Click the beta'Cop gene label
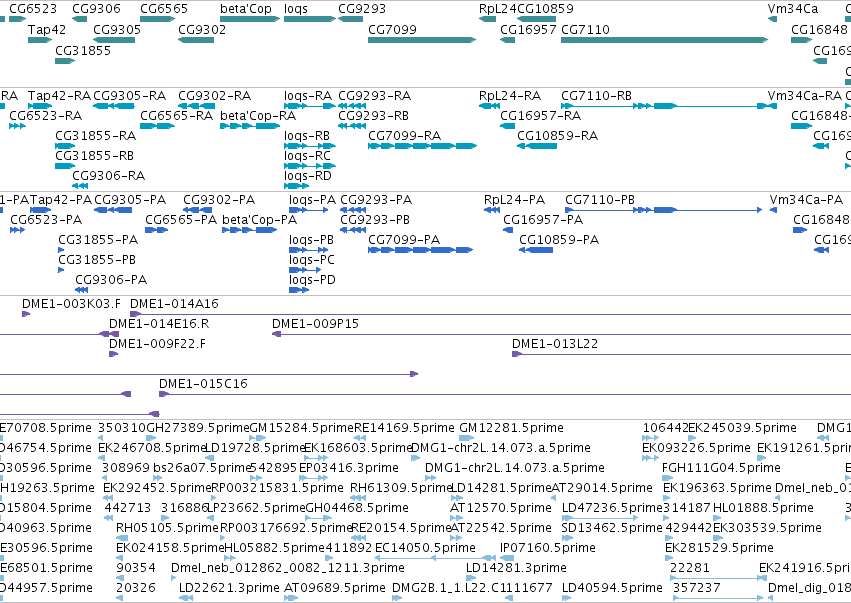The height and width of the screenshot is (603, 851). (x=245, y=9)
